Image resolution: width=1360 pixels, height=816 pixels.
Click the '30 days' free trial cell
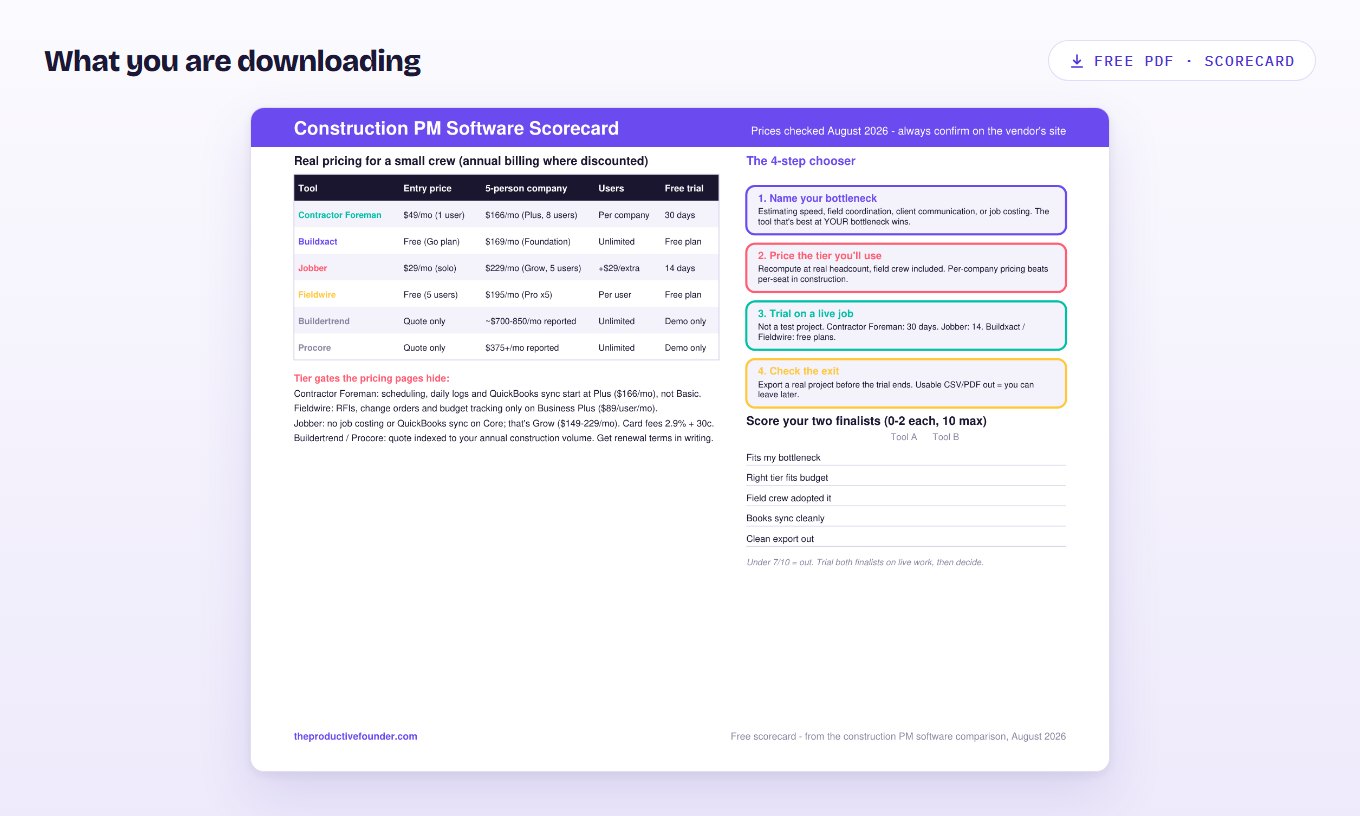680,215
